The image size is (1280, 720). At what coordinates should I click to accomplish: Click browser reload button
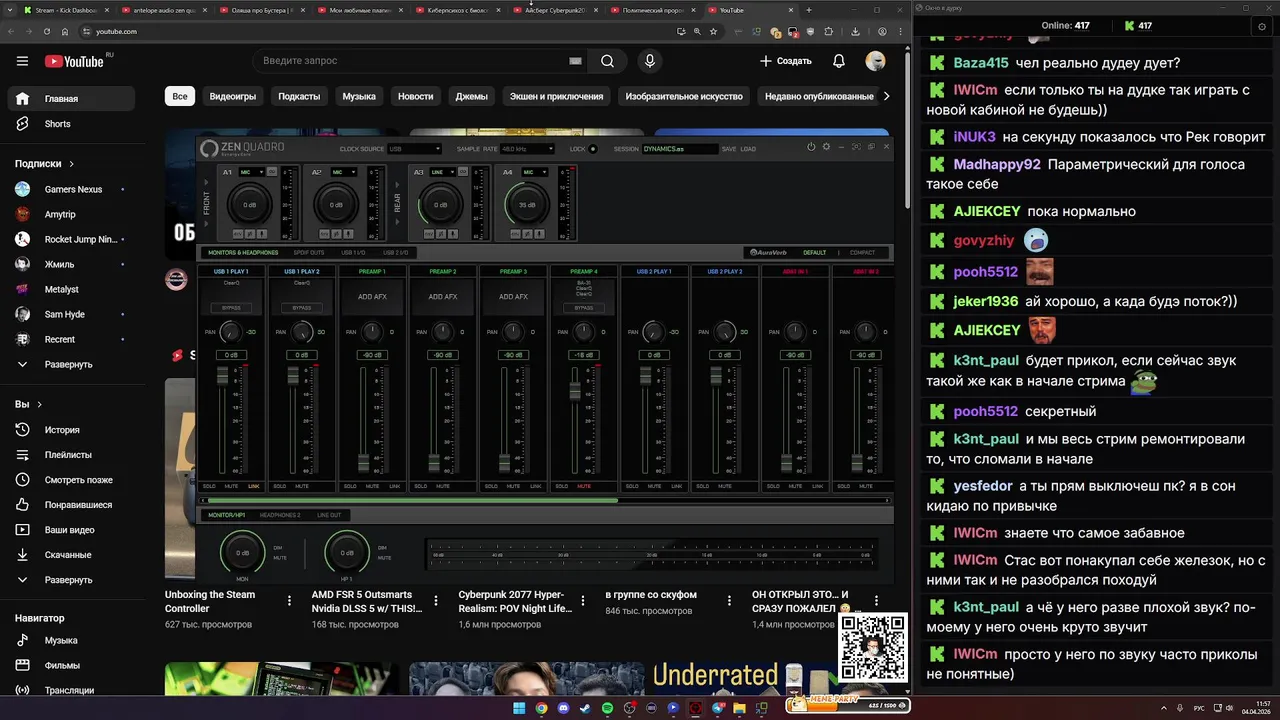(x=47, y=32)
